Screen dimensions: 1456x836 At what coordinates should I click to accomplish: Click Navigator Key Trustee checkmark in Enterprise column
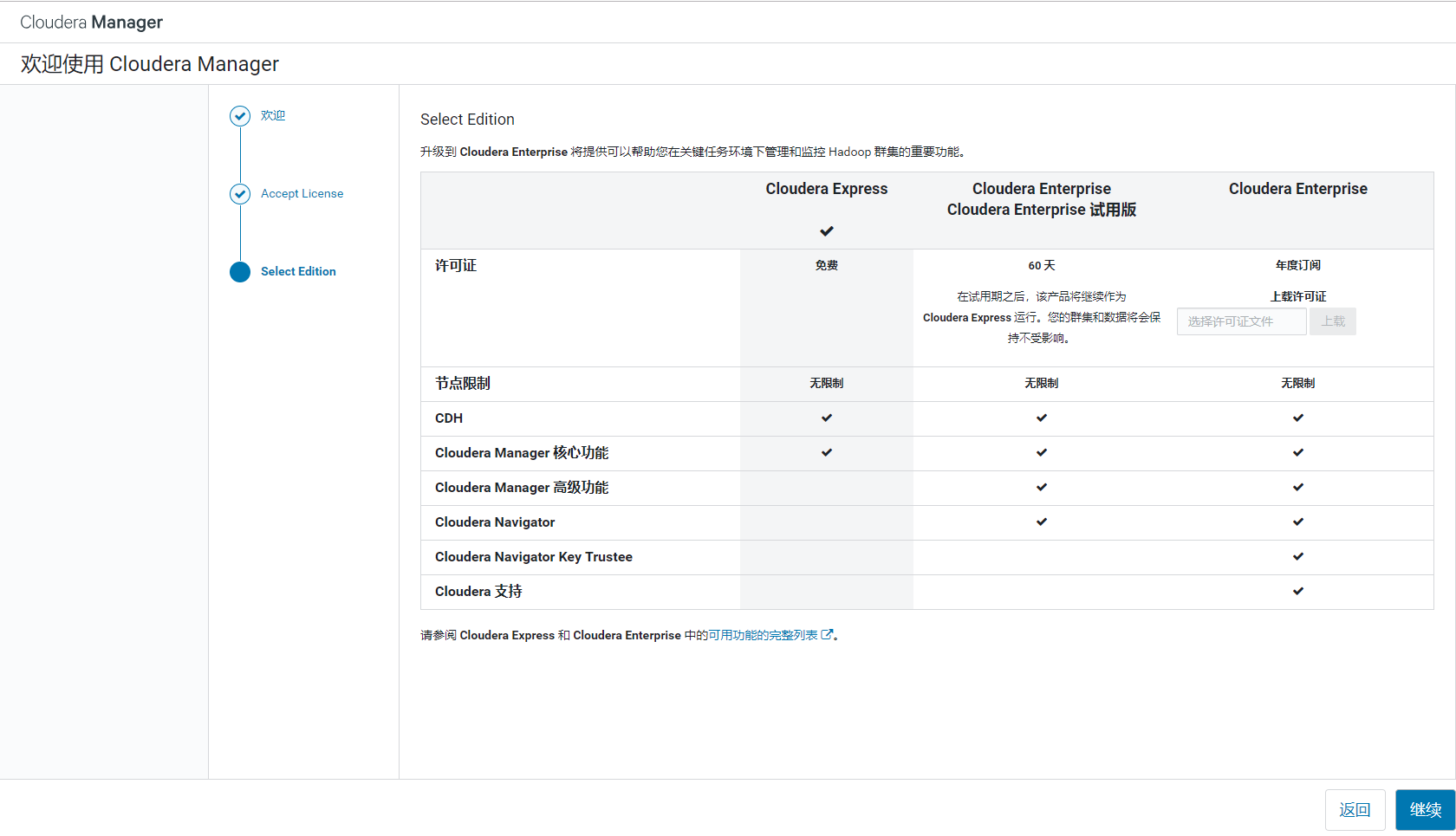coord(1298,556)
